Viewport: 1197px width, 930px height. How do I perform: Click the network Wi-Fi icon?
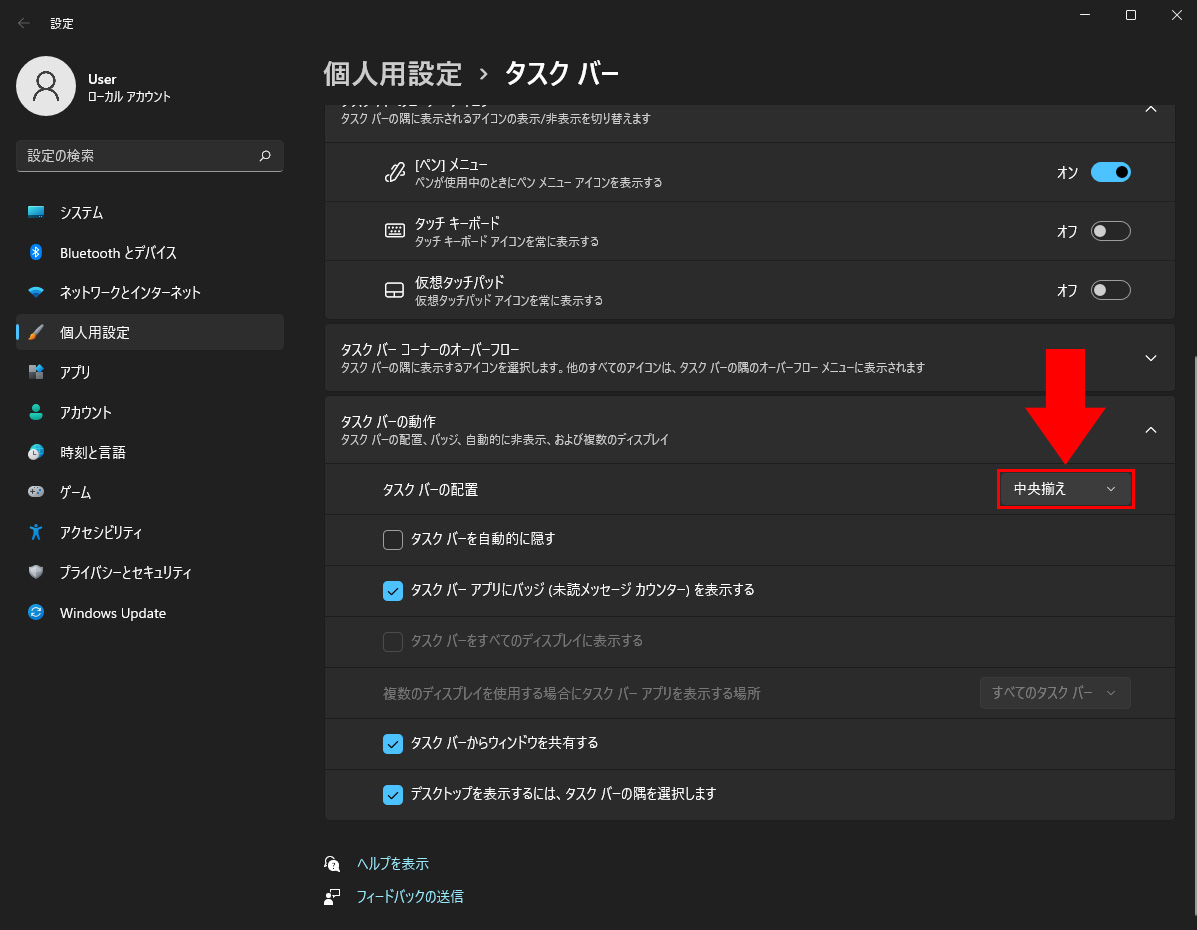pos(36,292)
